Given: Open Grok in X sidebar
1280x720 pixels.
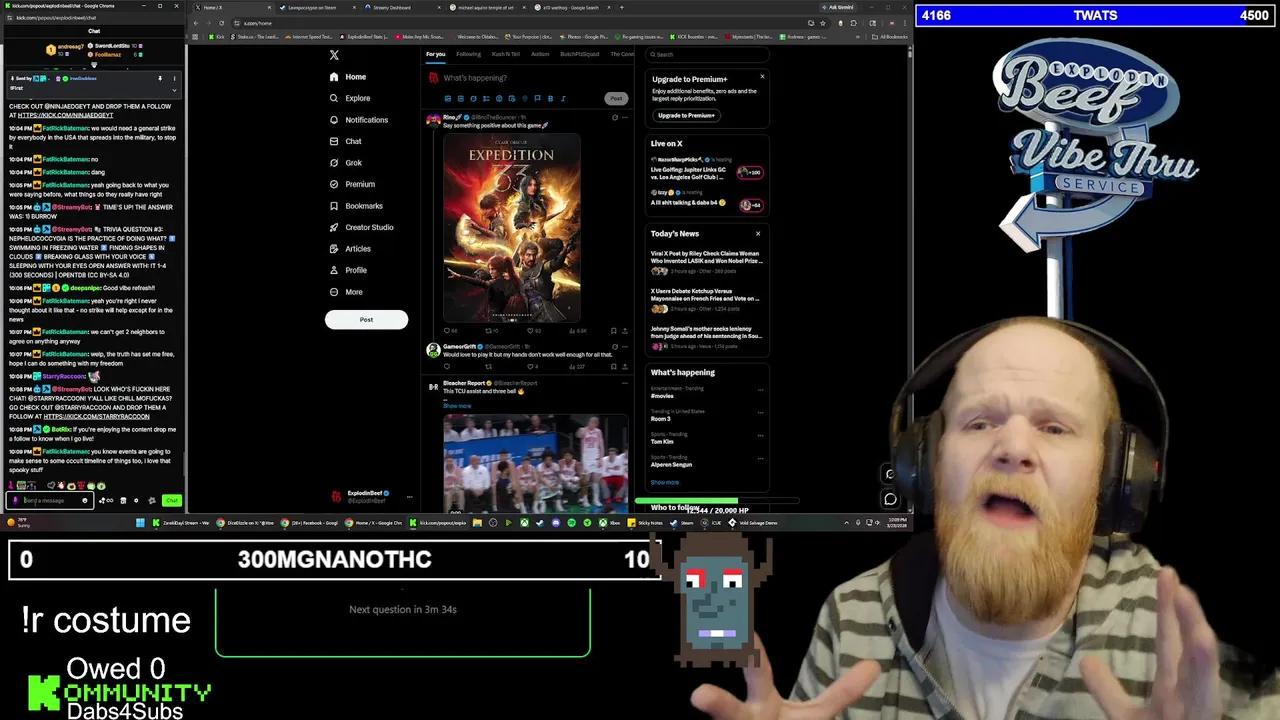Looking at the screenshot, I should click(346, 163).
